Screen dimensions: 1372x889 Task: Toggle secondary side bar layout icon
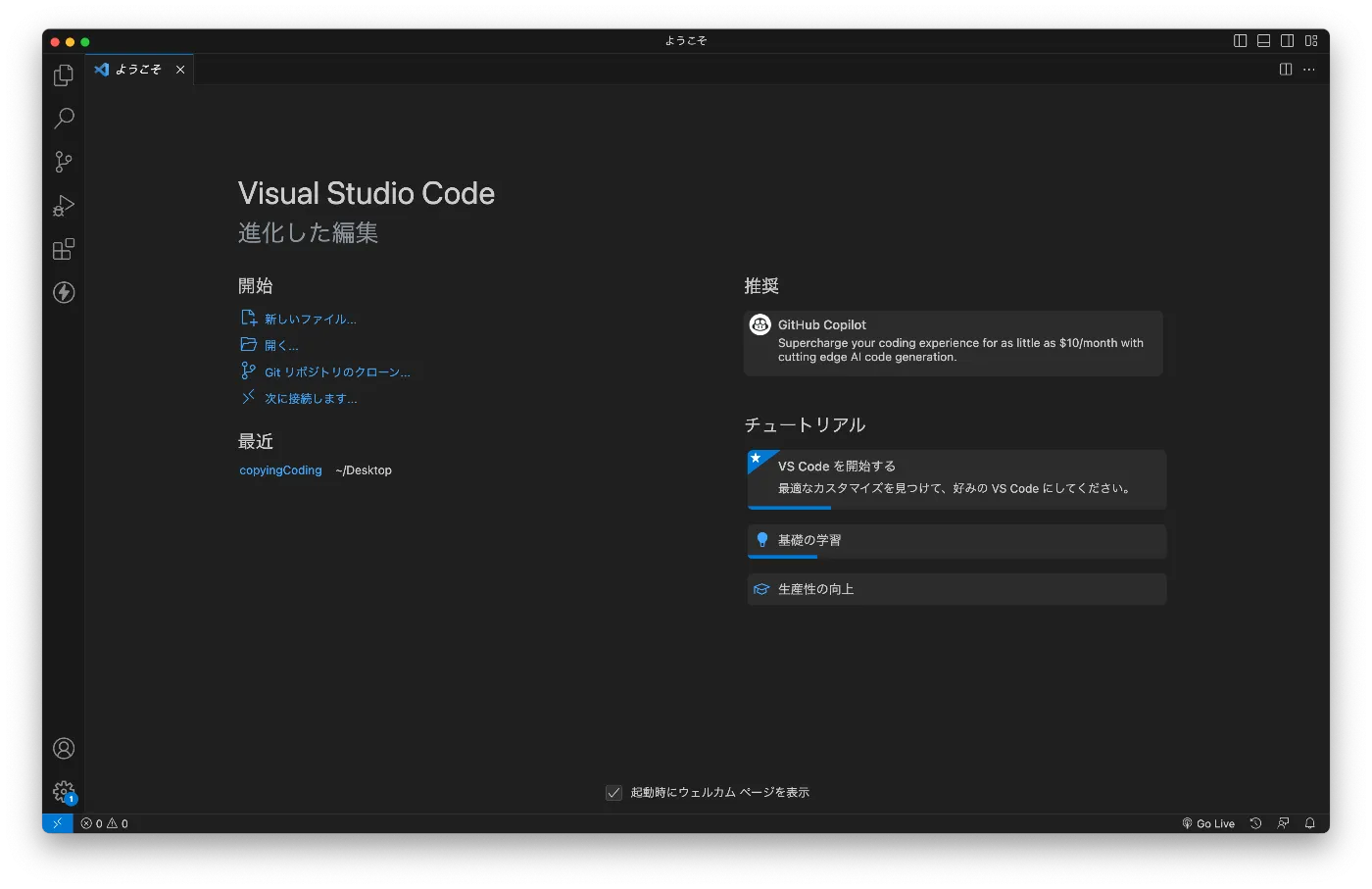tap(1288, 41)
